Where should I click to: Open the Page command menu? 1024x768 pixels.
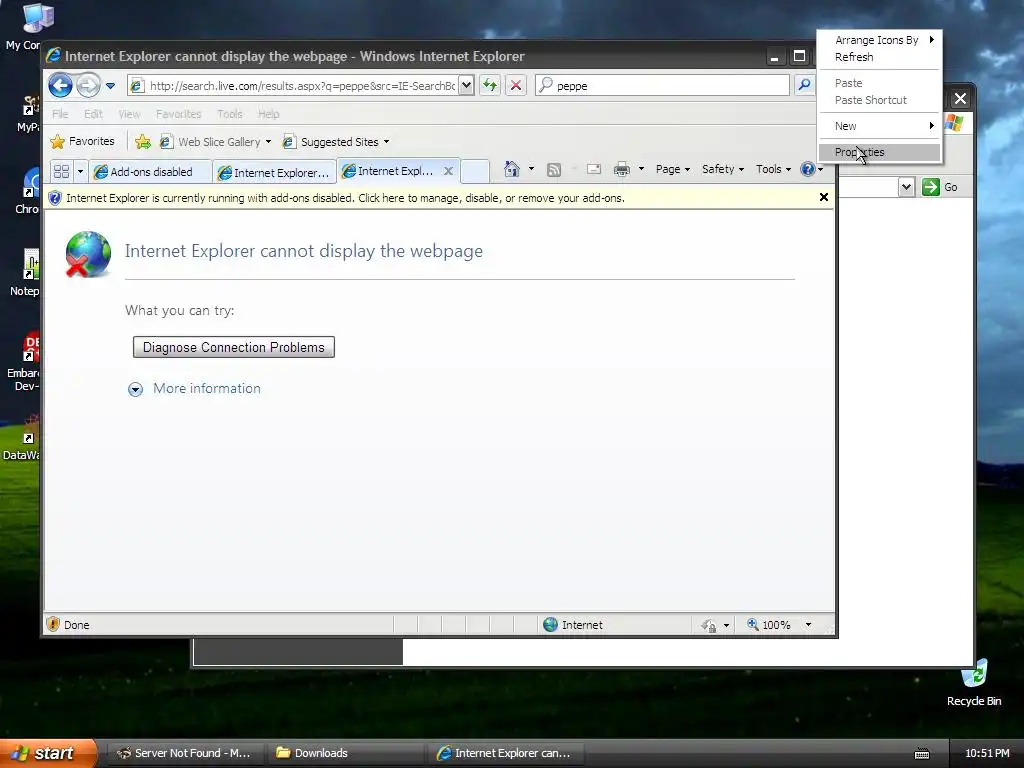coord(673,169)
